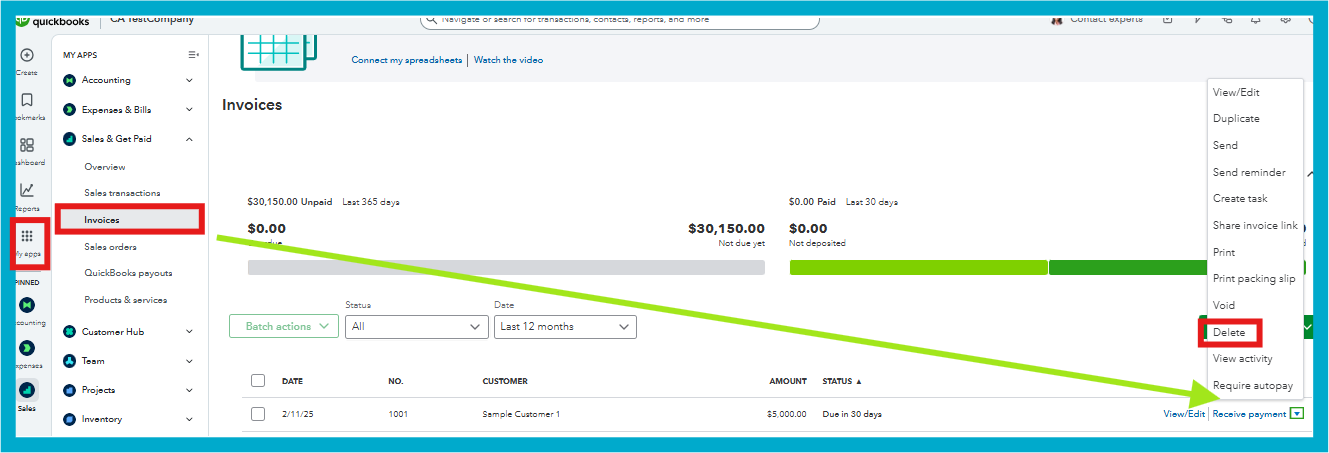The width and height of the screenshot is (1329, 453).
Task: Select Share invoice link option
Action: coord(1255,225)
